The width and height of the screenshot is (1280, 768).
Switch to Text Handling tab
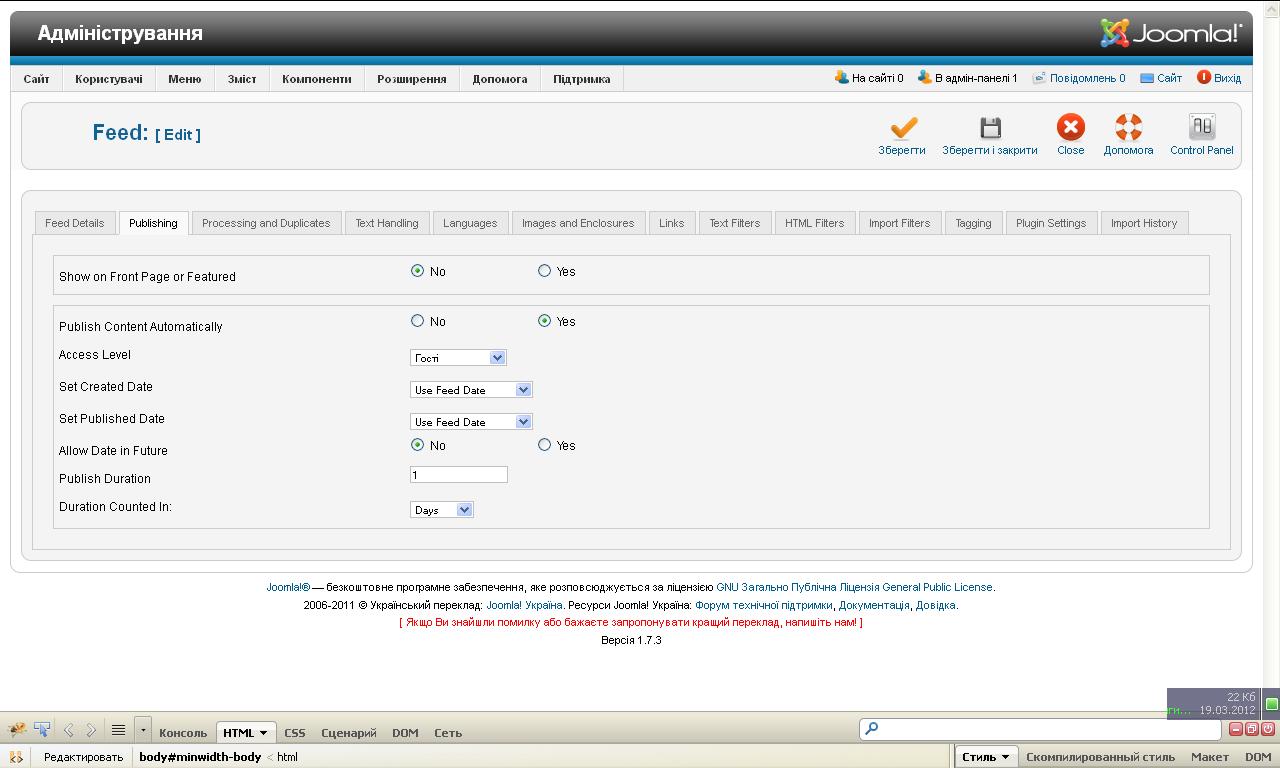pyautogui.click(x=387, y=223)
